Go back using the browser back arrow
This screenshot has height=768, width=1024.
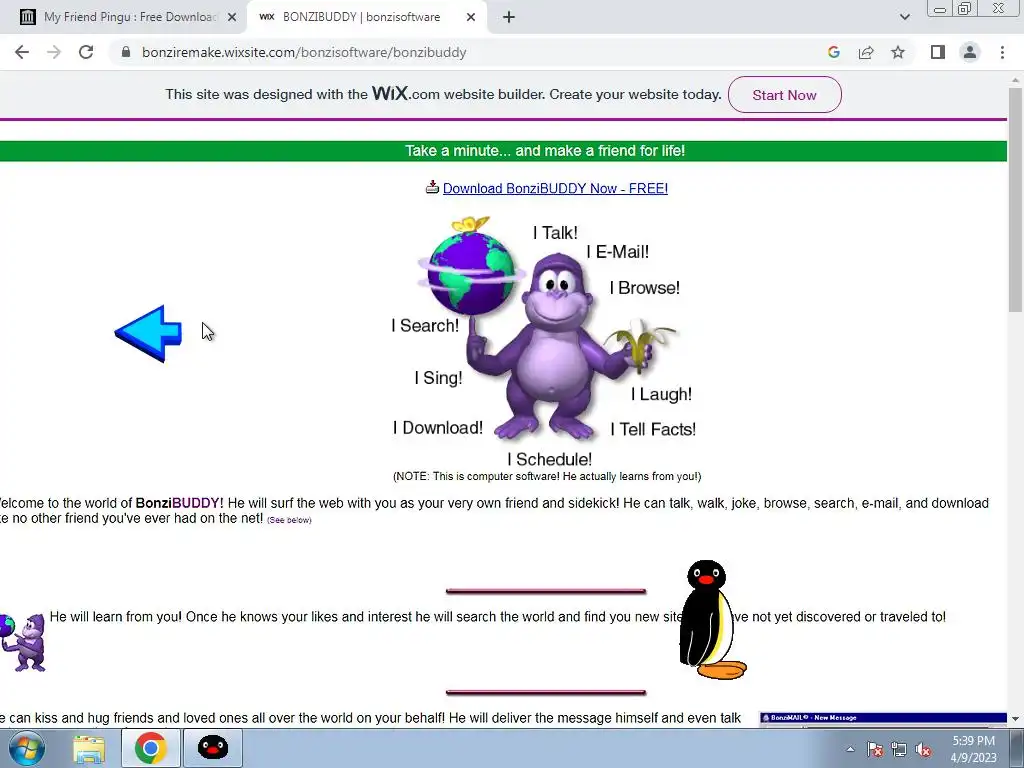(22, 52)
